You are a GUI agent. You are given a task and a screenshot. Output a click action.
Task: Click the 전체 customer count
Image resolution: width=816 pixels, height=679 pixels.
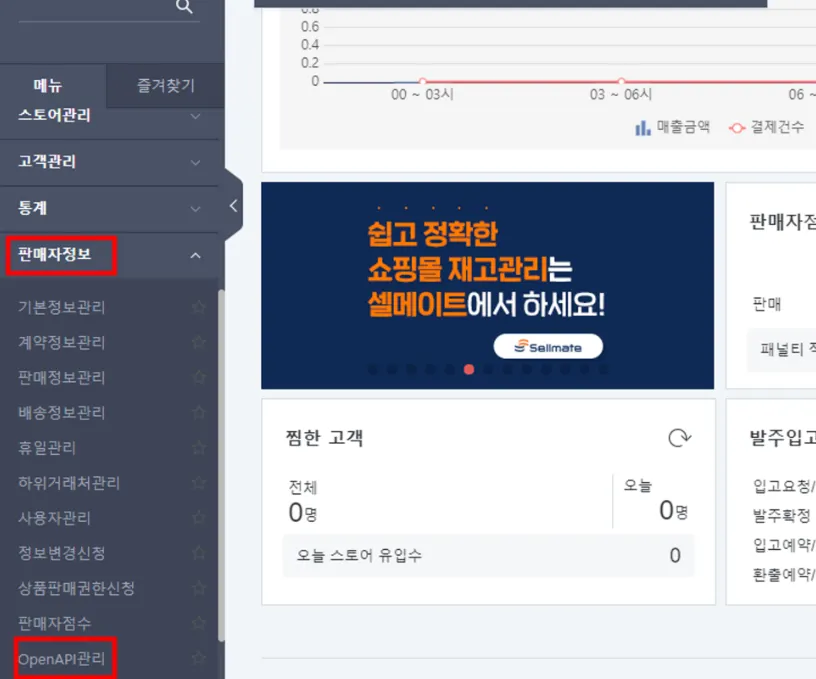[x=303, y=512]
